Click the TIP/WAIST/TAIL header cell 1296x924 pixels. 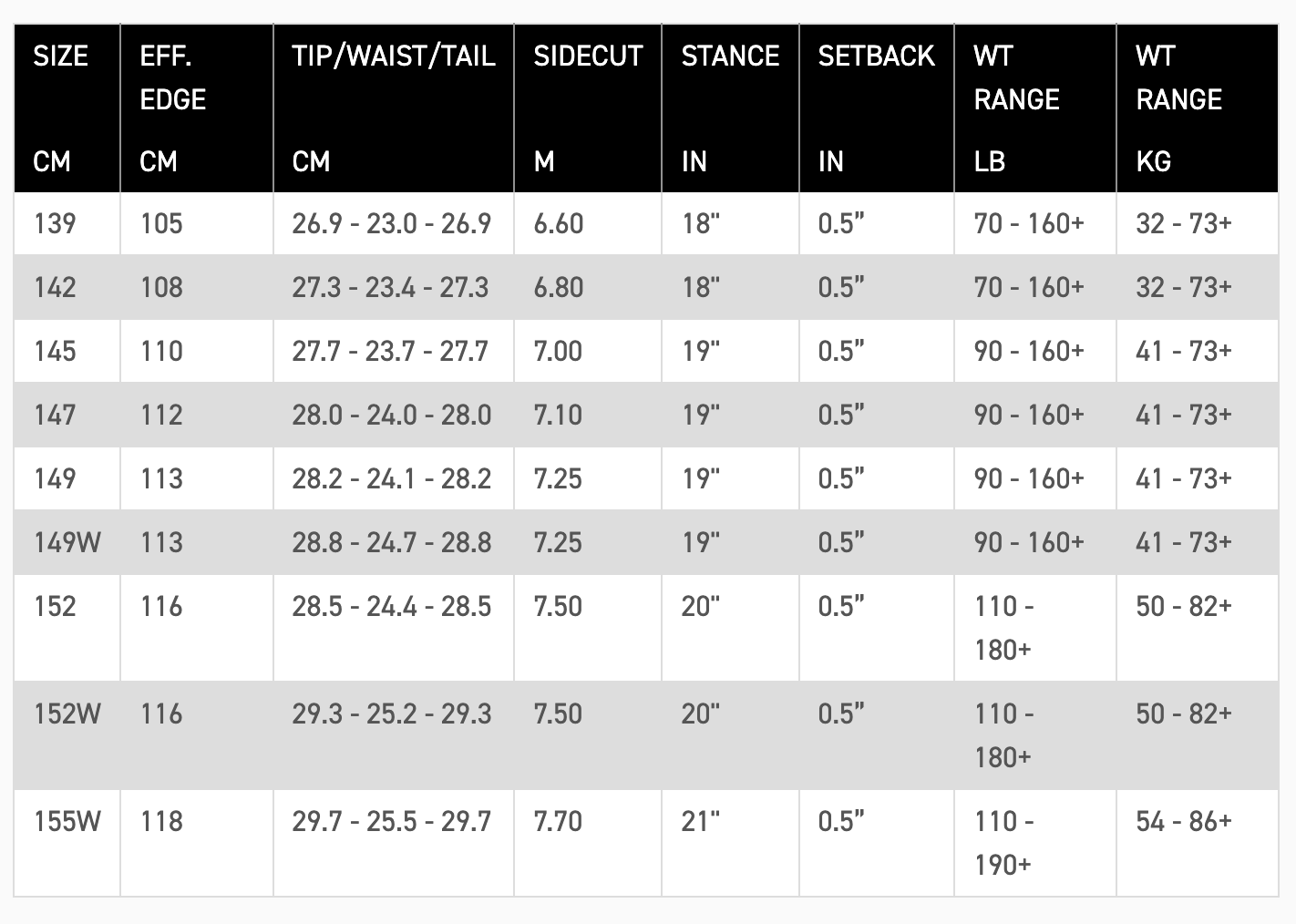(394, 108)
